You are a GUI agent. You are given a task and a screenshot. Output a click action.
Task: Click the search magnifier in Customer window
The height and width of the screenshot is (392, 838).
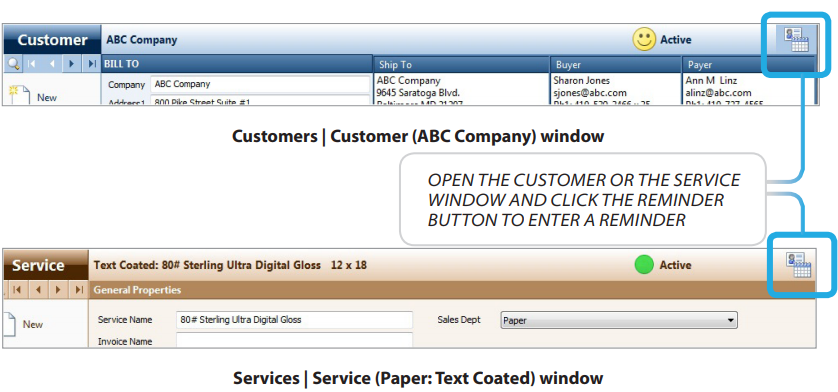point(13,64)
